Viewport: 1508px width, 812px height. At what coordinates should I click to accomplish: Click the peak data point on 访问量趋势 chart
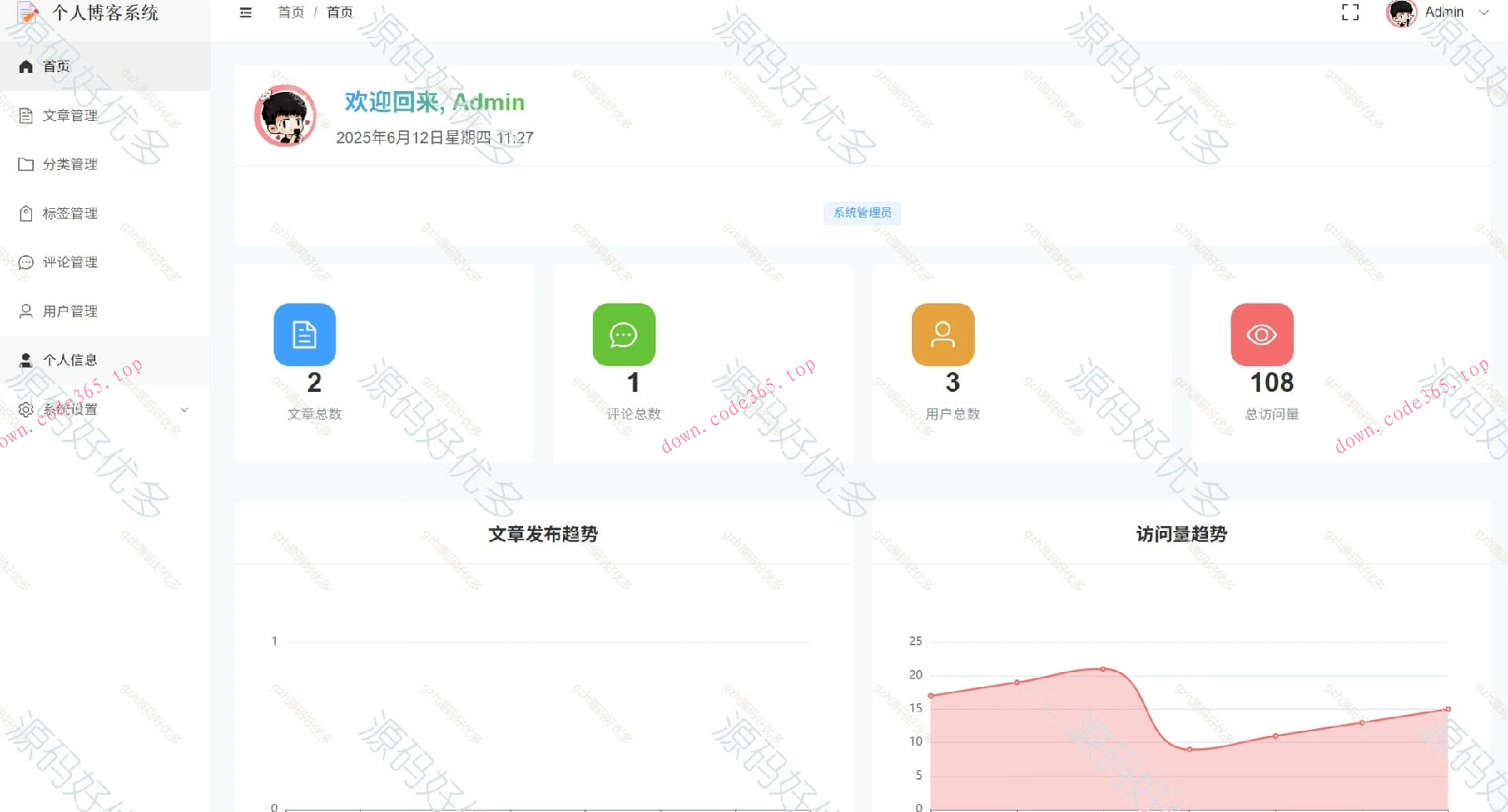coord(1103,669)
